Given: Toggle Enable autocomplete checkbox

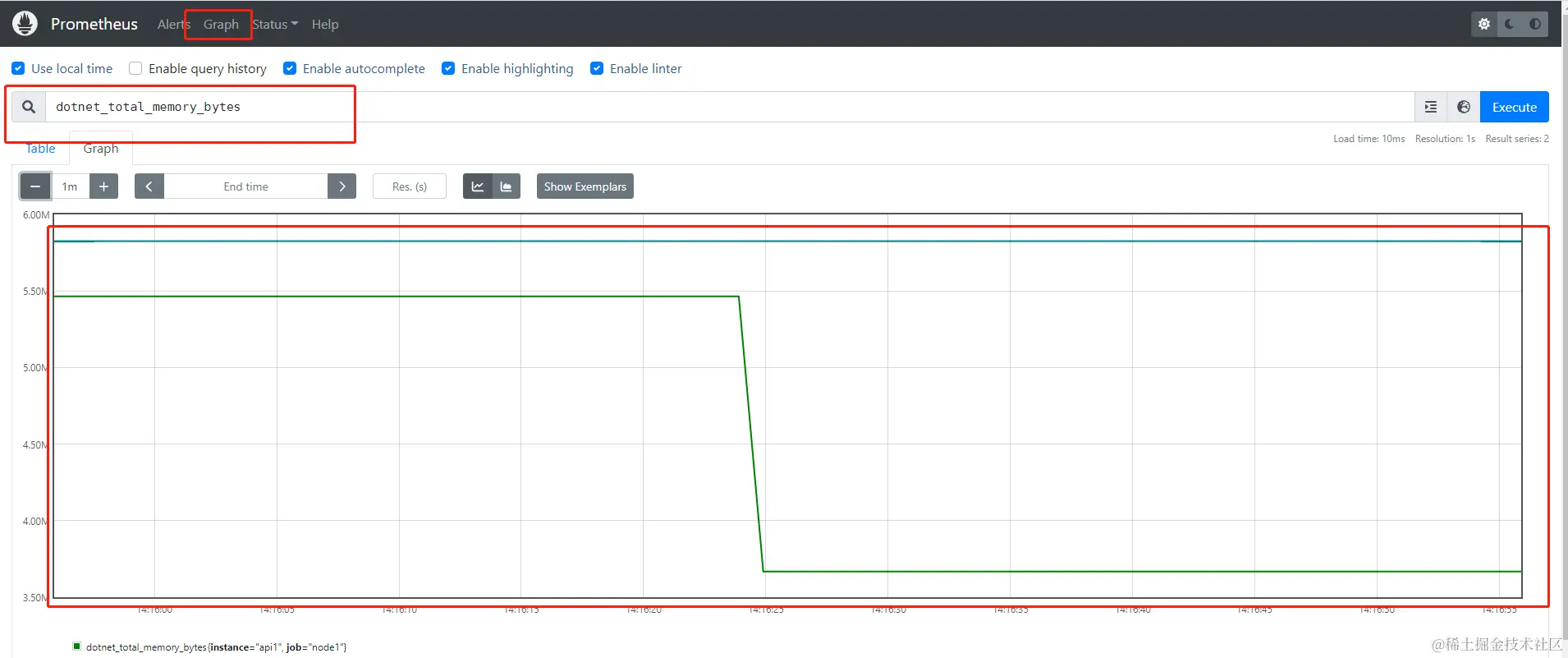Looking at the screenshot, I should (290, 68).
